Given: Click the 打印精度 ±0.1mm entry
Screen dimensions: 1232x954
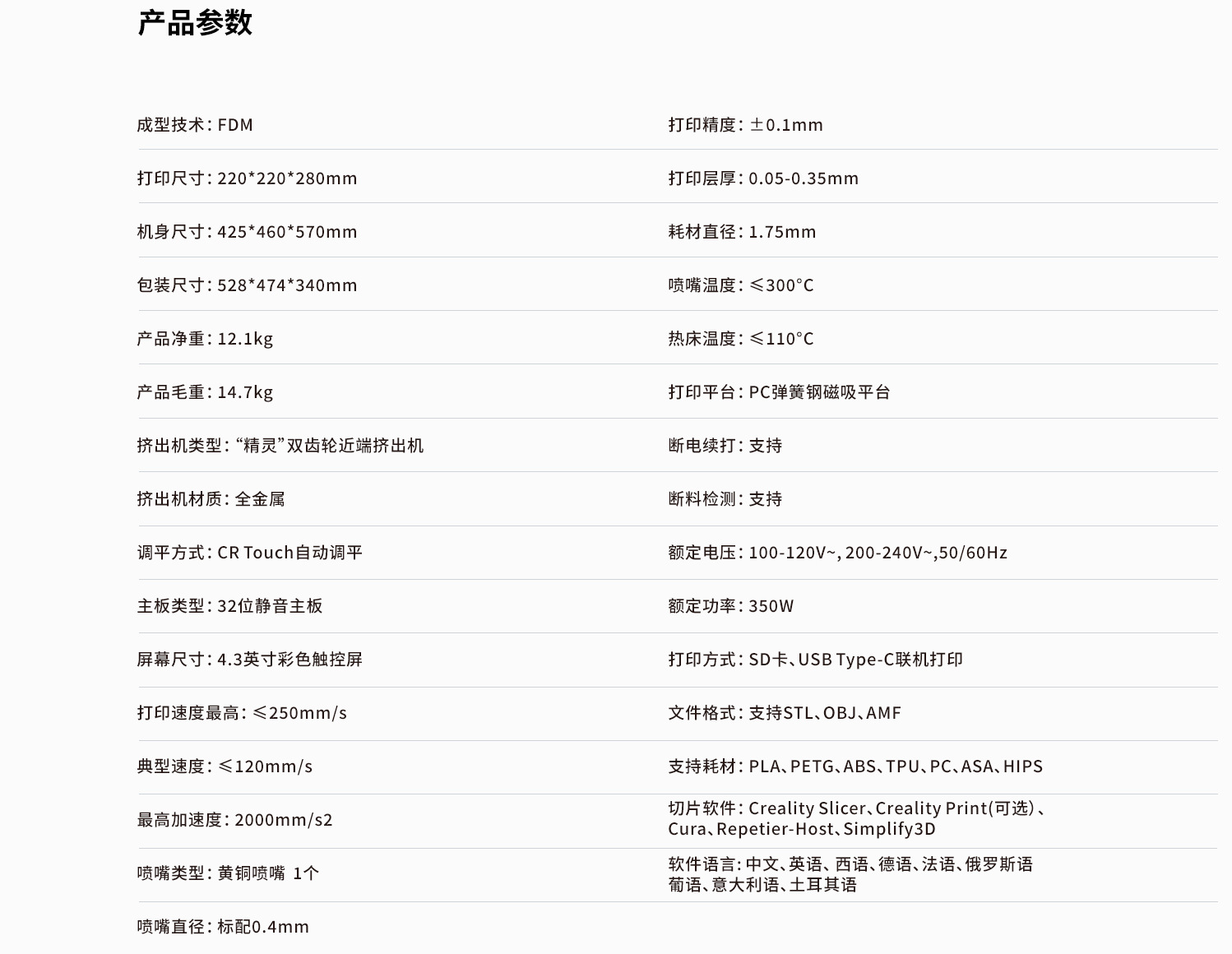Looking at the screenshot, I should click(745, 125).
